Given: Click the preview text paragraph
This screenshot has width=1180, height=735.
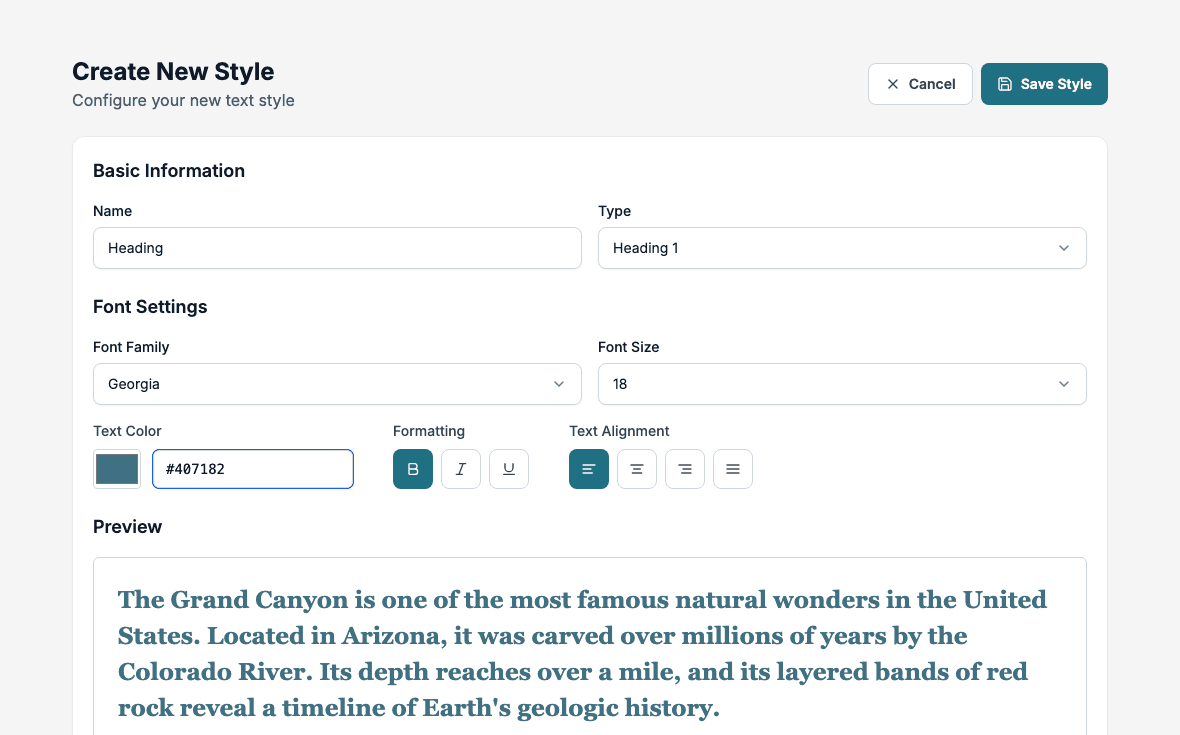Looking at the screenshot, I should click(582, 653).
